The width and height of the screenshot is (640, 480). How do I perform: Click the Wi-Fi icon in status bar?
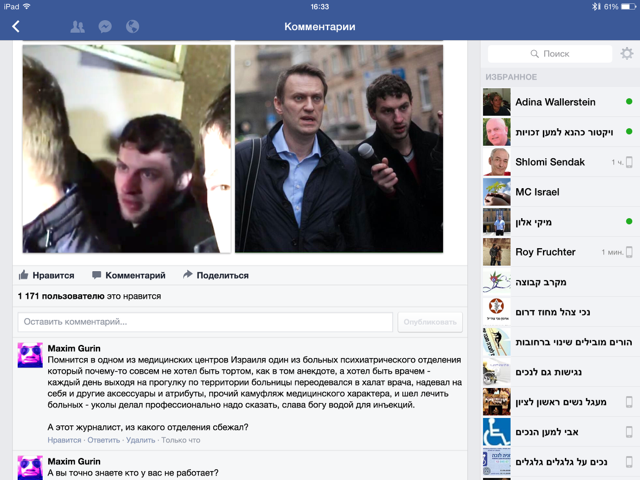pyautogui.click(x=27, y=6)
